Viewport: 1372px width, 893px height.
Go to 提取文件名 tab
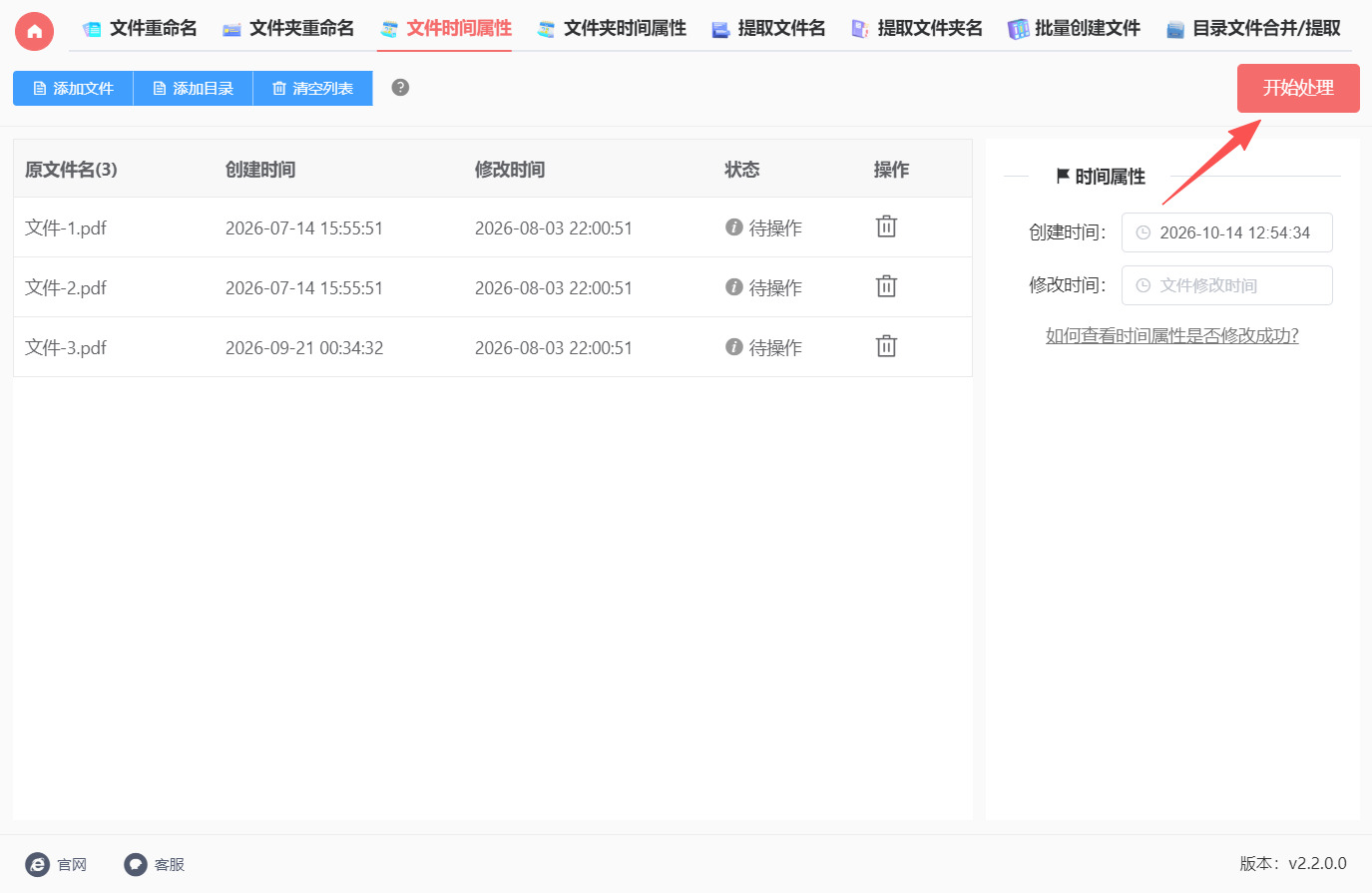pos(768,29)
